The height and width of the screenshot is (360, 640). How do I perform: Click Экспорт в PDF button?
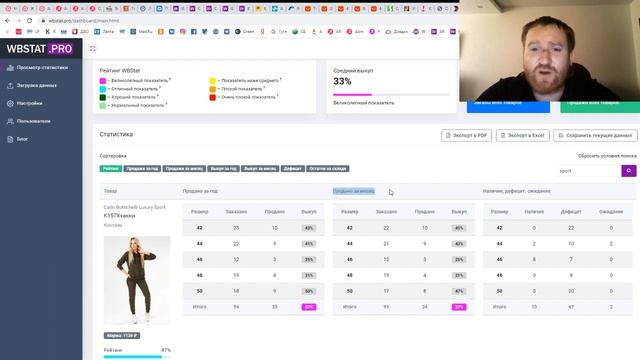(466, 136)
